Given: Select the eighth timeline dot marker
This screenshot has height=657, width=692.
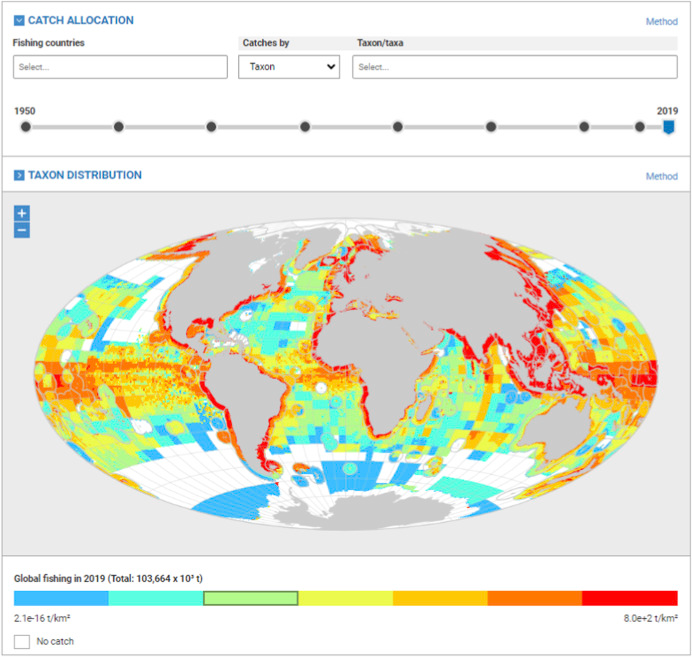Looking at the screenshot, I should (639, 127).
